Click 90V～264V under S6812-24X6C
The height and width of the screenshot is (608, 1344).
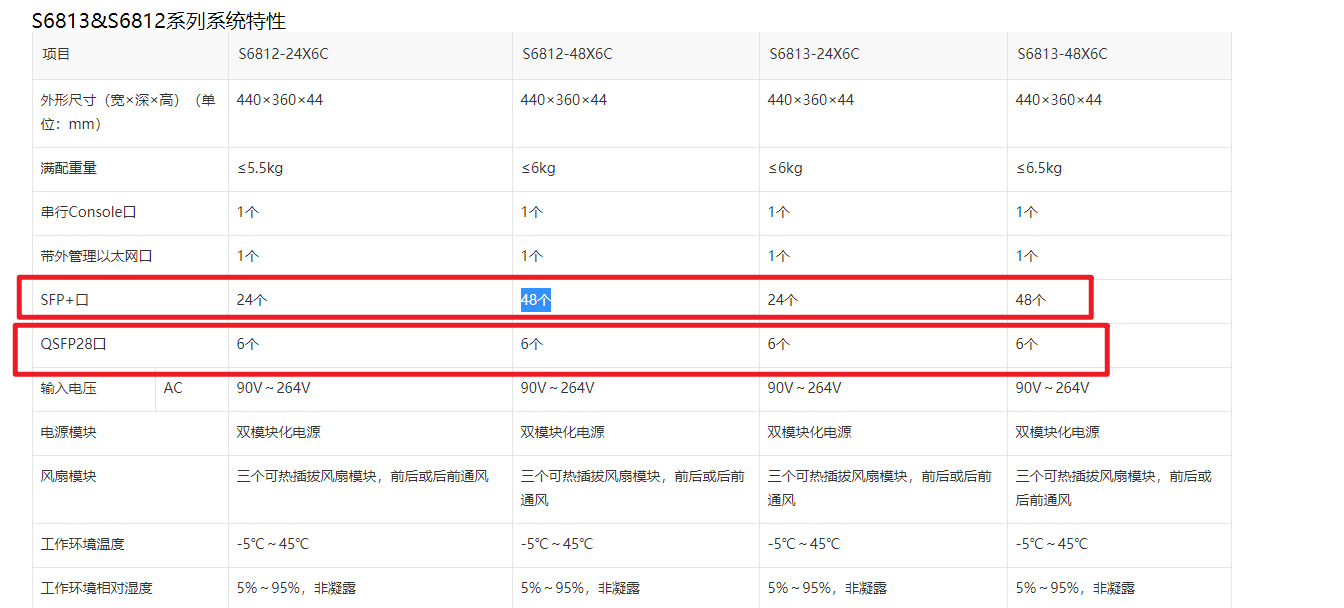[273, 388]
